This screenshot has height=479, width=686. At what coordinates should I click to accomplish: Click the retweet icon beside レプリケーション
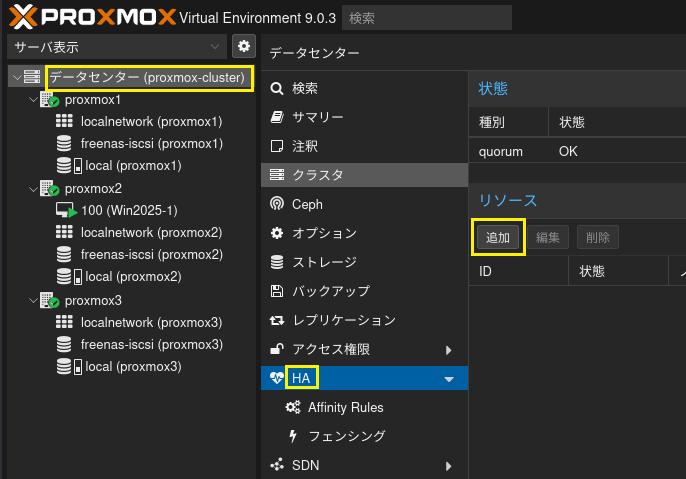(276, 321)
